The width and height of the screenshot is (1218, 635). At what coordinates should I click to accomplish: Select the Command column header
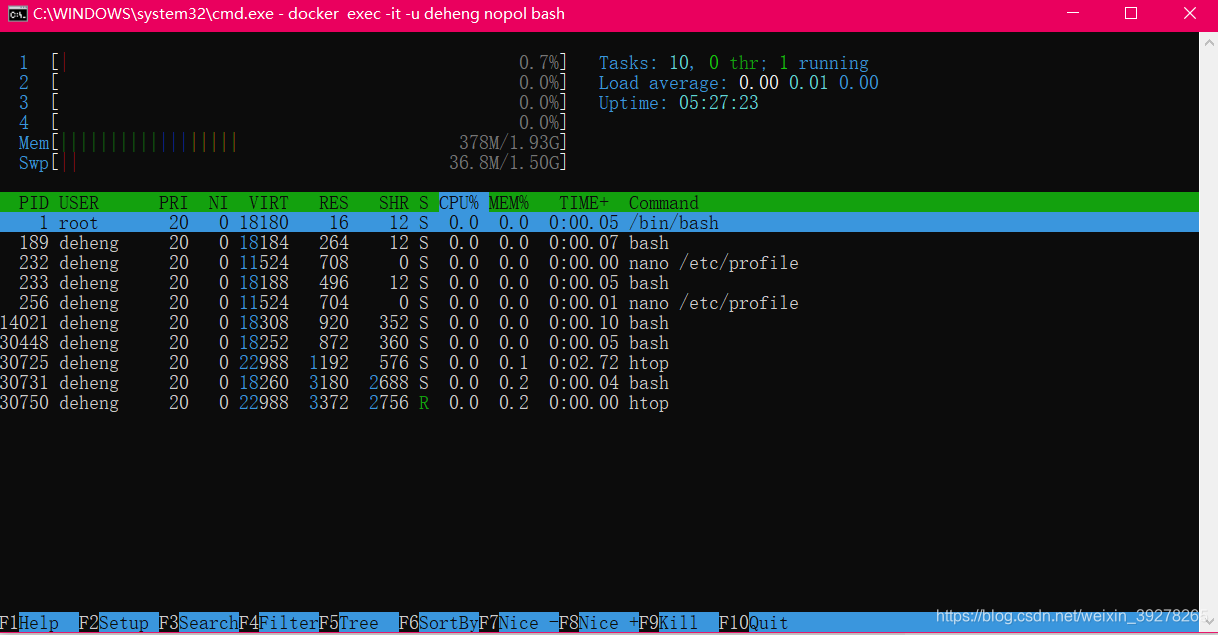point(663,202)
